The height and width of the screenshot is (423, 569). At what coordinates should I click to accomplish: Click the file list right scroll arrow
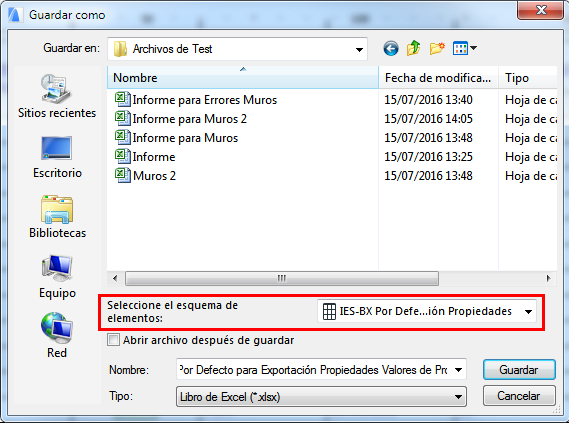tap(548, 279)
